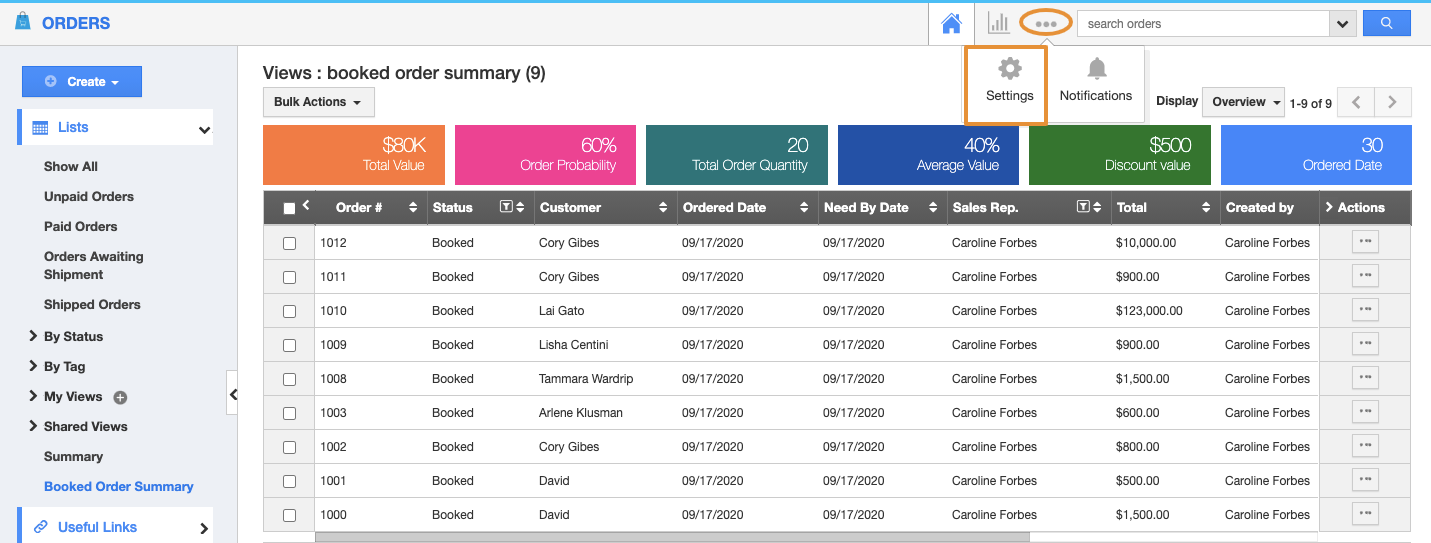Check the box for order 1011
Image resolution: width=1431 pixels, height=543 pixels.
pyautogui.click(x=289, y=277)
